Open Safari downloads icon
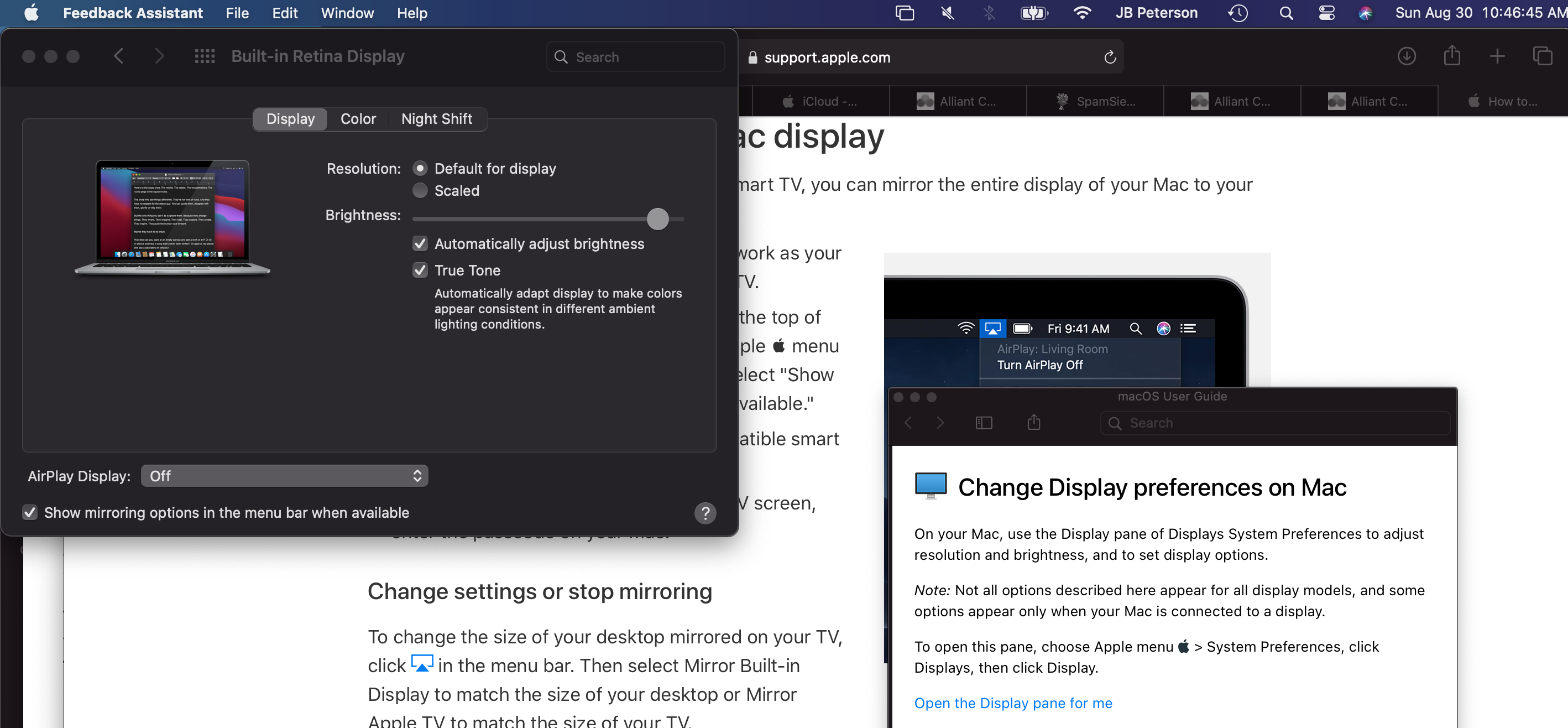This screenshot has height=728, width=1568. click(1406, 56)
